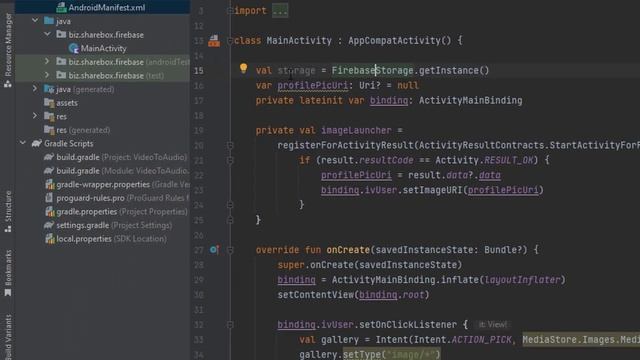Click the override gutter icon at onCreate

(214, 249)
